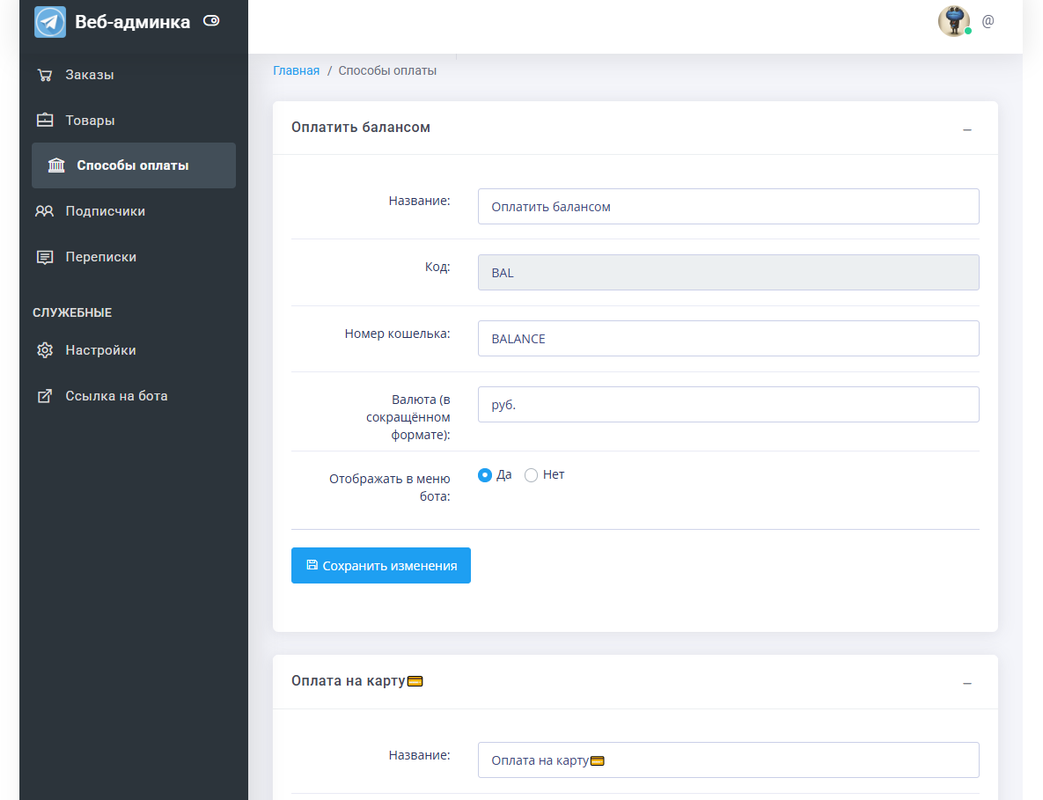1043x800 pixels.
Task: Click the people icon beside Подписчики
Action: [45, 211]
